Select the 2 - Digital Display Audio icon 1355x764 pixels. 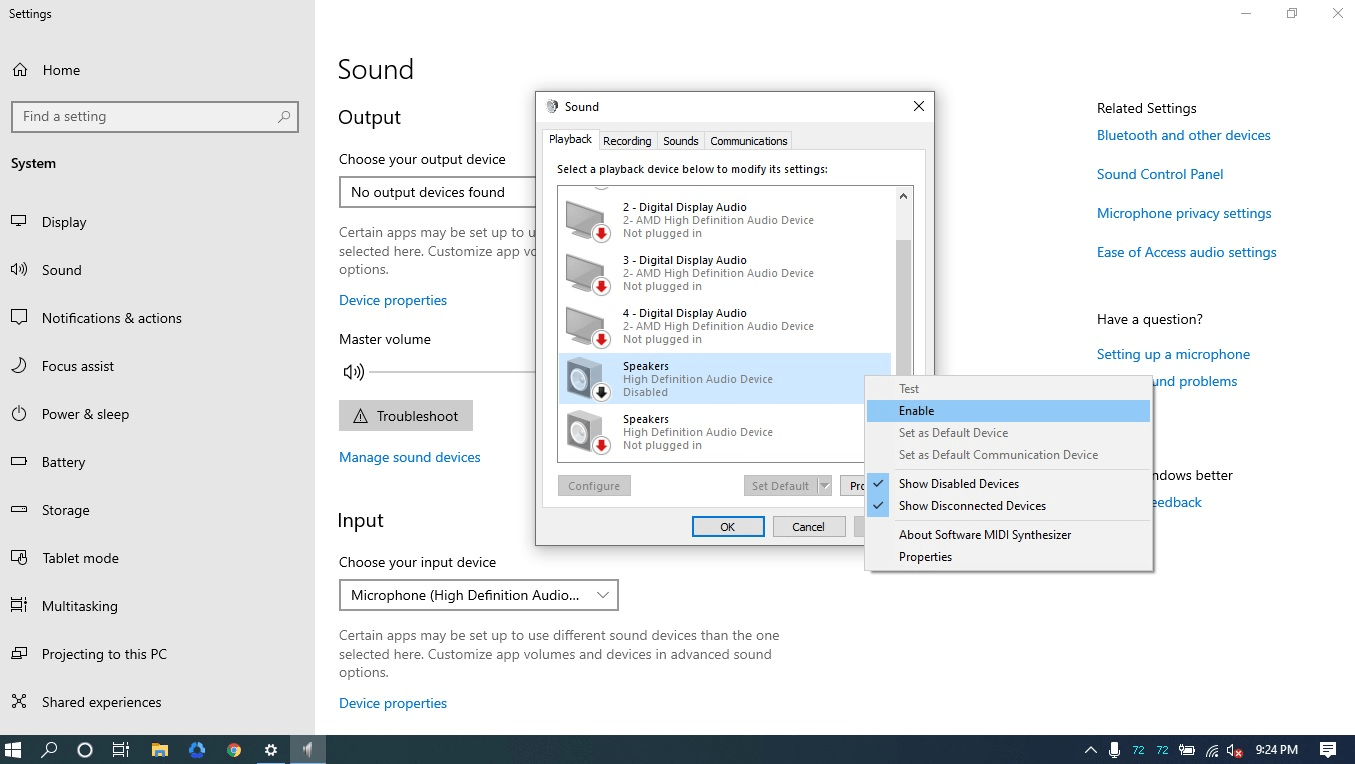click(586, 220)
